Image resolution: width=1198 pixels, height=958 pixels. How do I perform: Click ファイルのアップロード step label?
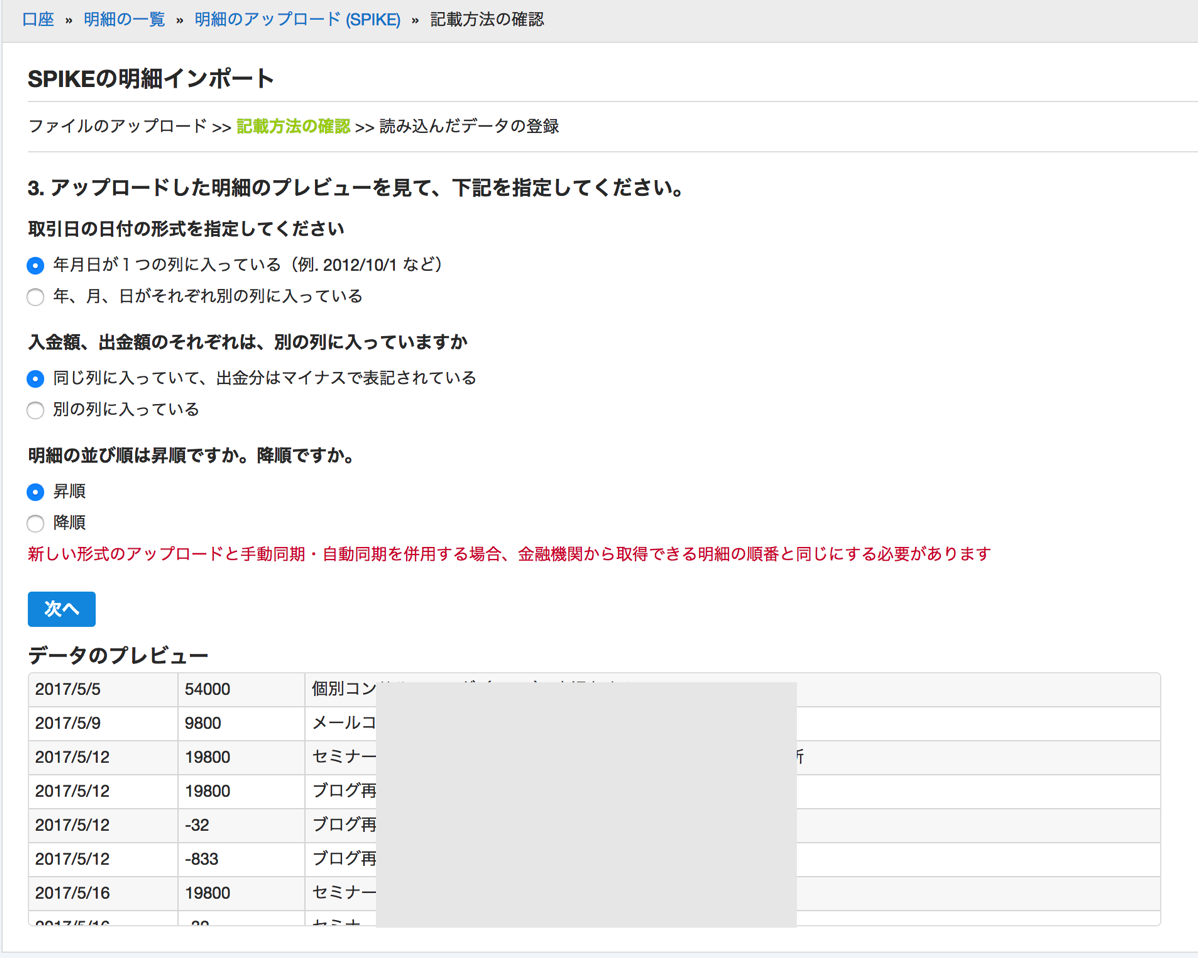coord(118,126)
